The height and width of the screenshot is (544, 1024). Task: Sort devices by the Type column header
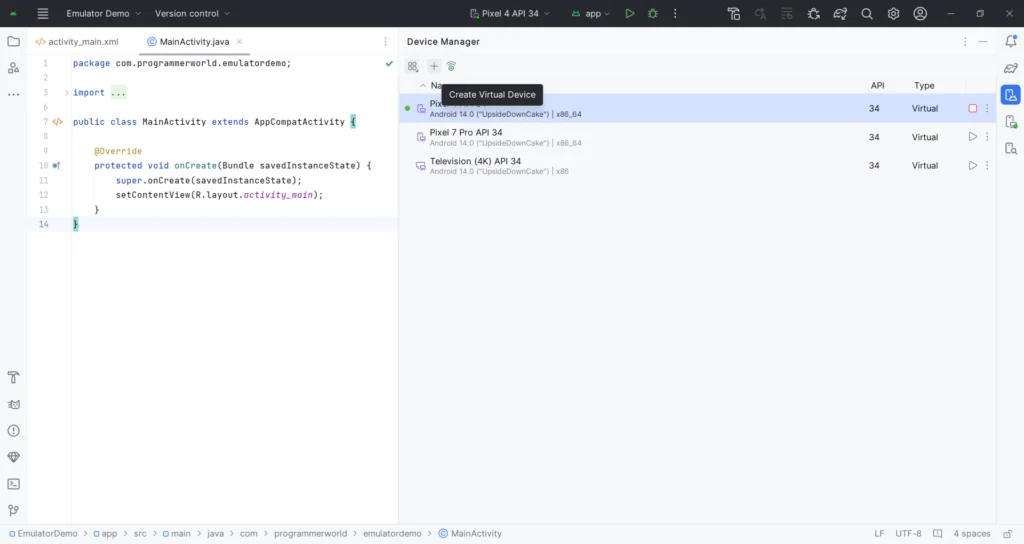(924, 86)
